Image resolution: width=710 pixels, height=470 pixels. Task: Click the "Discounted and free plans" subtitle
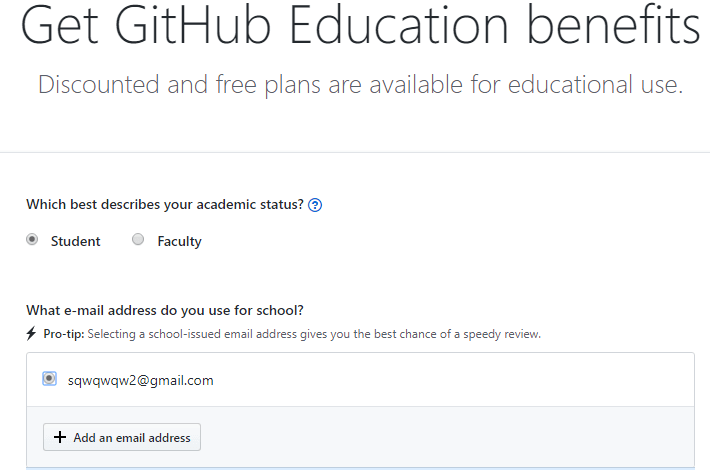[360, 85]
